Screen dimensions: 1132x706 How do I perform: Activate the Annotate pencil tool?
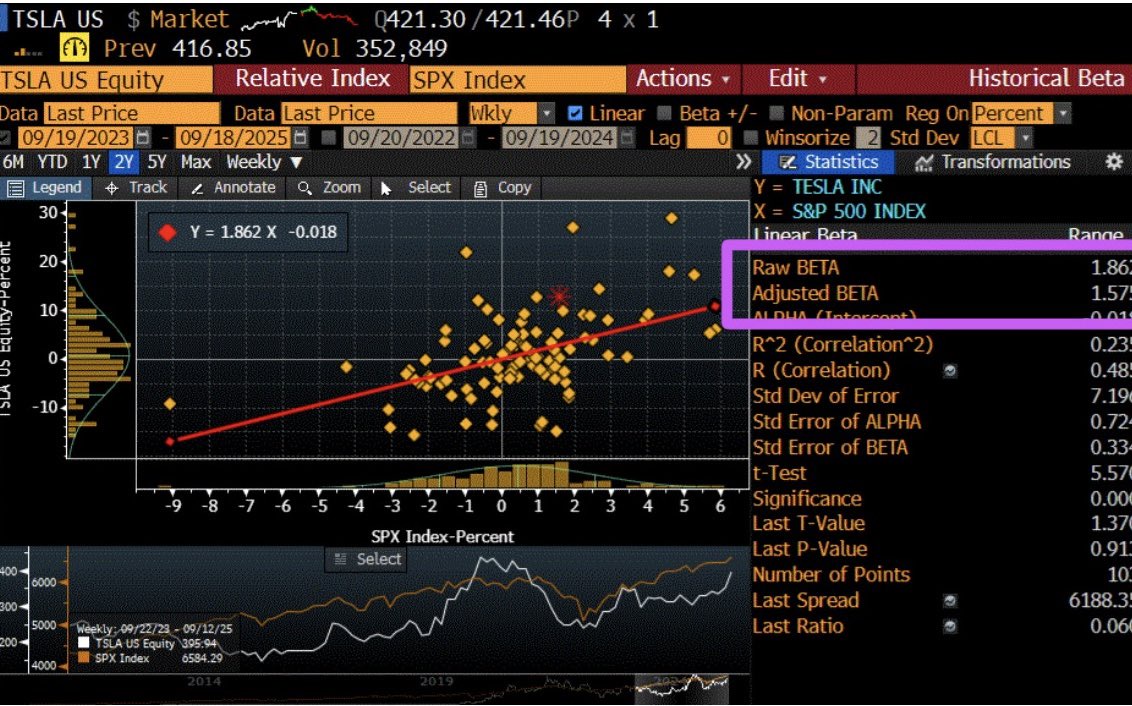(x=232, y=187)
